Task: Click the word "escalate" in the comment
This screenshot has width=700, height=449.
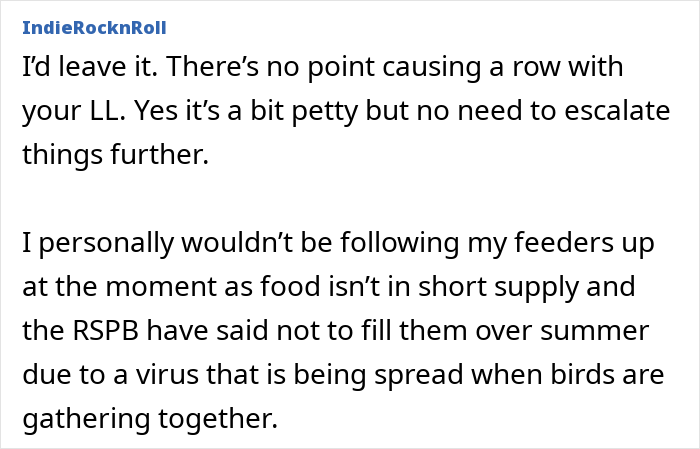Action: (x=611, y=112)
